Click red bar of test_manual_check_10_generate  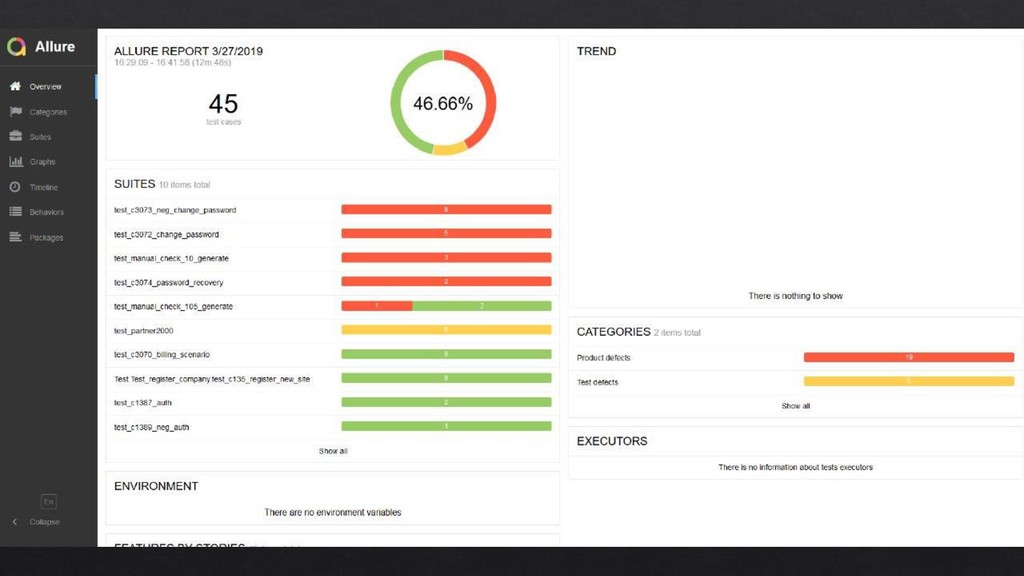(x=446, y=257)
